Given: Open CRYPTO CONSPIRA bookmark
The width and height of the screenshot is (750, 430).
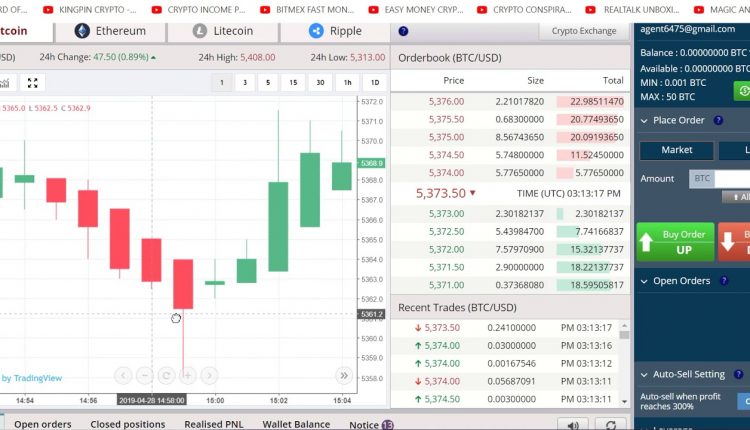Looking at the screenshot, I should point(525,10).
